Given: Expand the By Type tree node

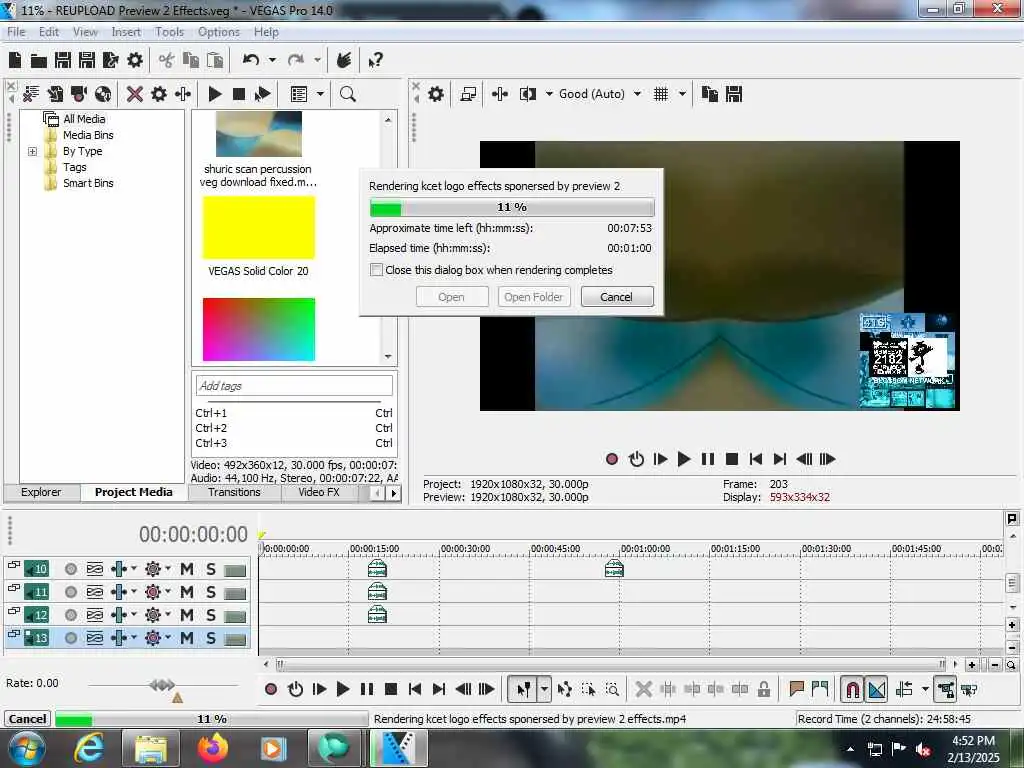Looking at the screenshot, I should tap(33, 152).
